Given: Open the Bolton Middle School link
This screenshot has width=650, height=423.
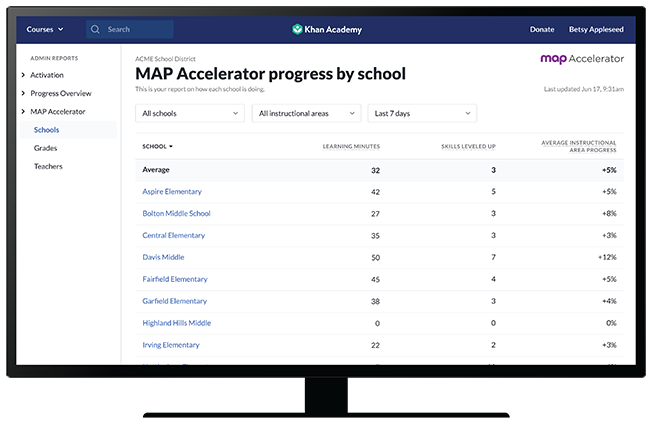Looking at the screenshot, I should tap(177, 214).
